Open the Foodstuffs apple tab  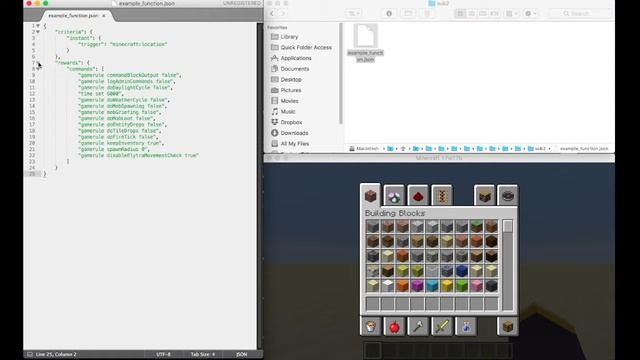(x=394, y=326)
